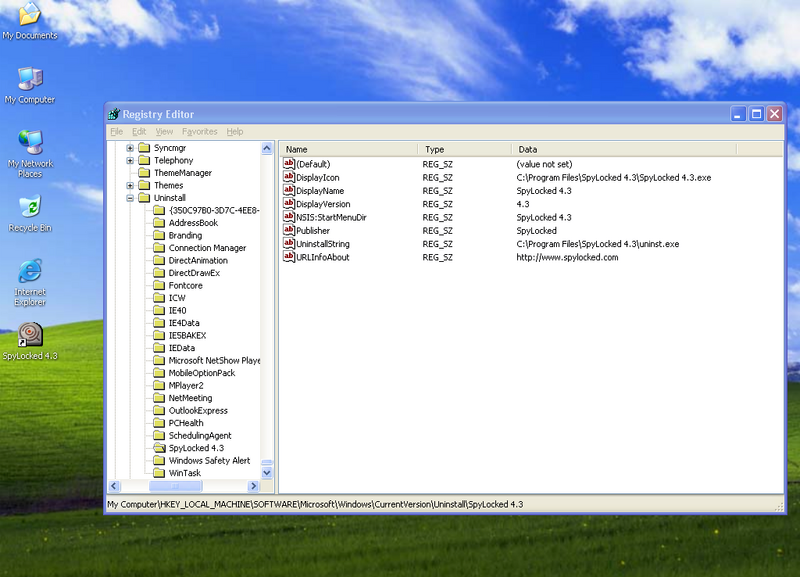This screenshot has width=800, height=577.
Task: Click the tree pane scroll up arrow
Action: coord(267,148)
